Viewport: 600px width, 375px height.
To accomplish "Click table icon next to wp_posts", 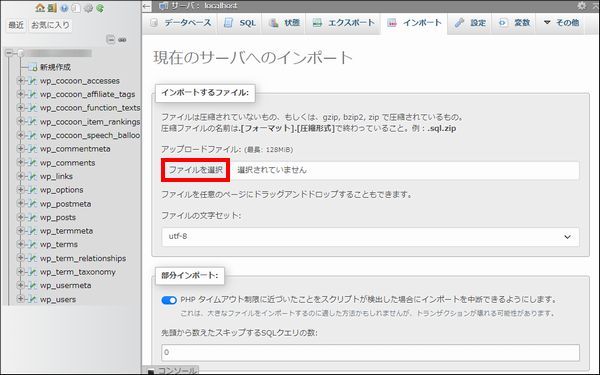I will pos(33,217).
